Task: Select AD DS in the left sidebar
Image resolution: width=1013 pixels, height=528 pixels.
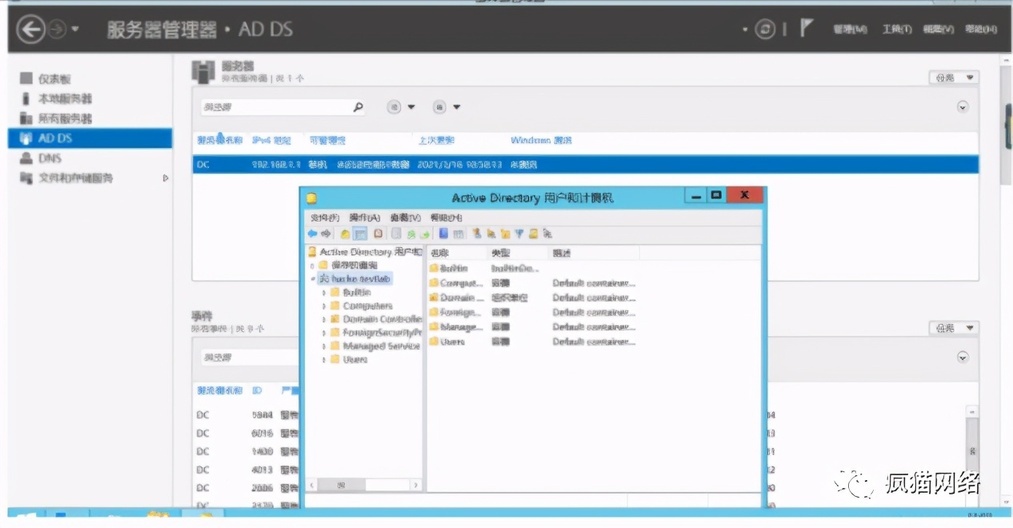Action: coord(90,138)
